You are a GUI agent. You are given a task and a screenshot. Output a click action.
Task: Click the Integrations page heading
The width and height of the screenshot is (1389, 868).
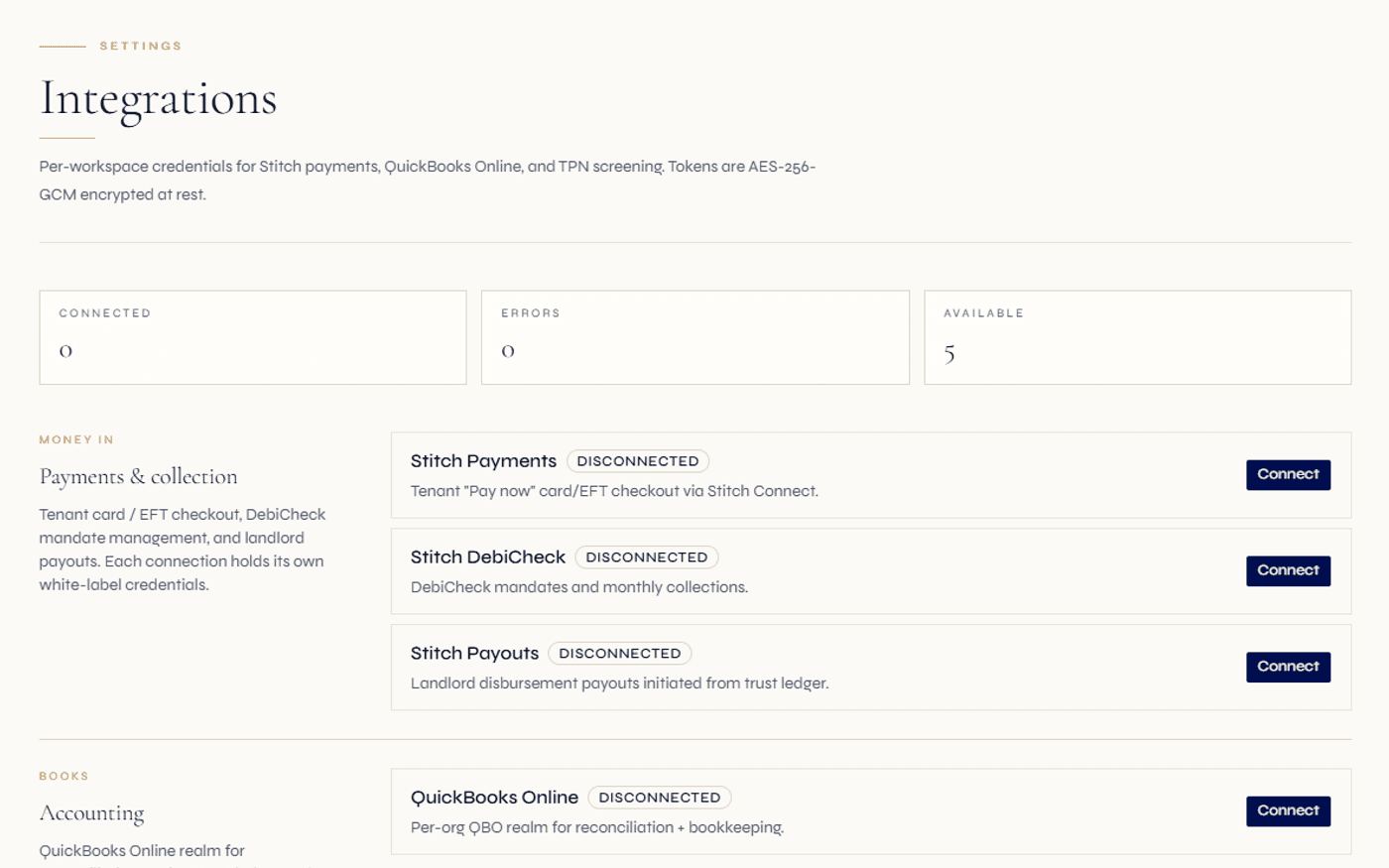158,98
